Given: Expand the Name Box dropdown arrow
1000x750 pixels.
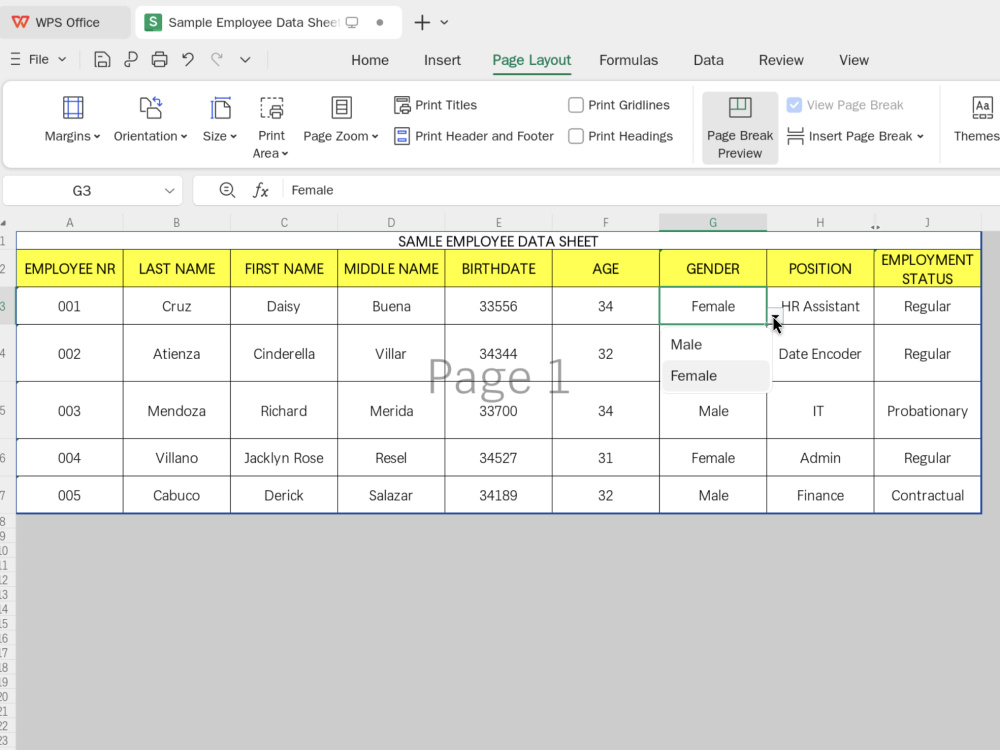Looking at the screenshot, I should pos(169,191).
